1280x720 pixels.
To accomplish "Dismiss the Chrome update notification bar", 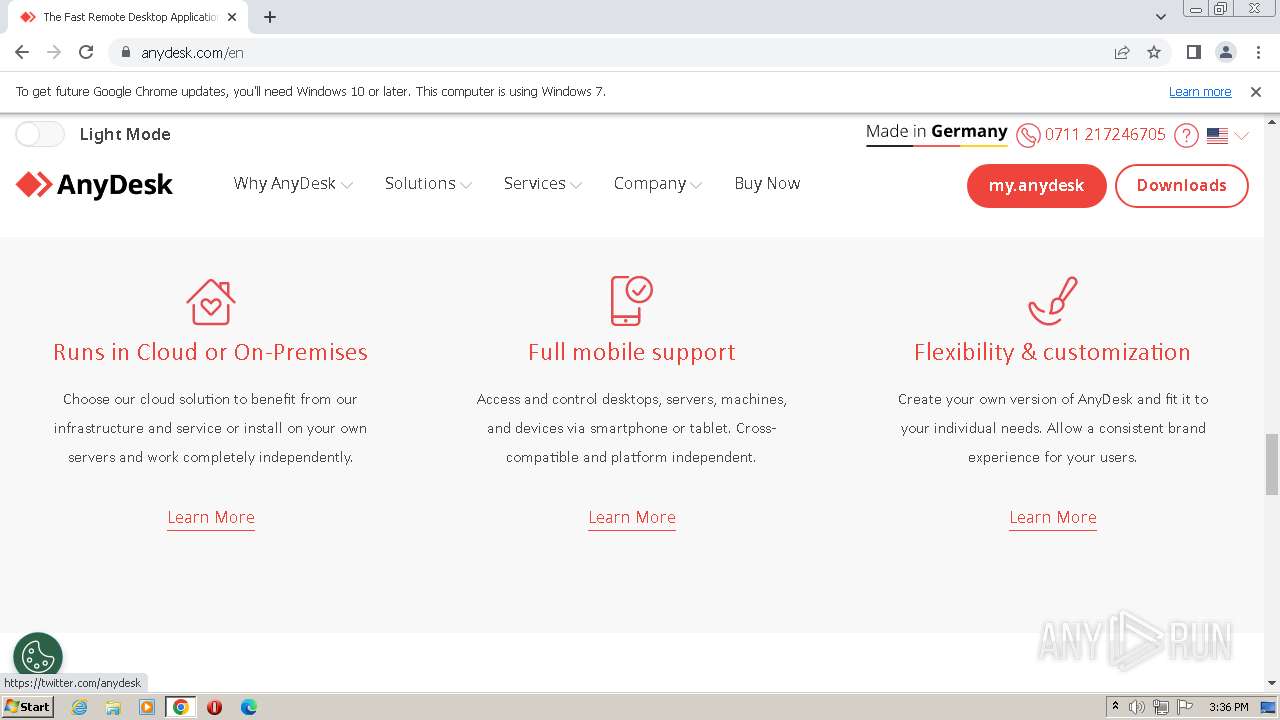I will pos(1256,92).
